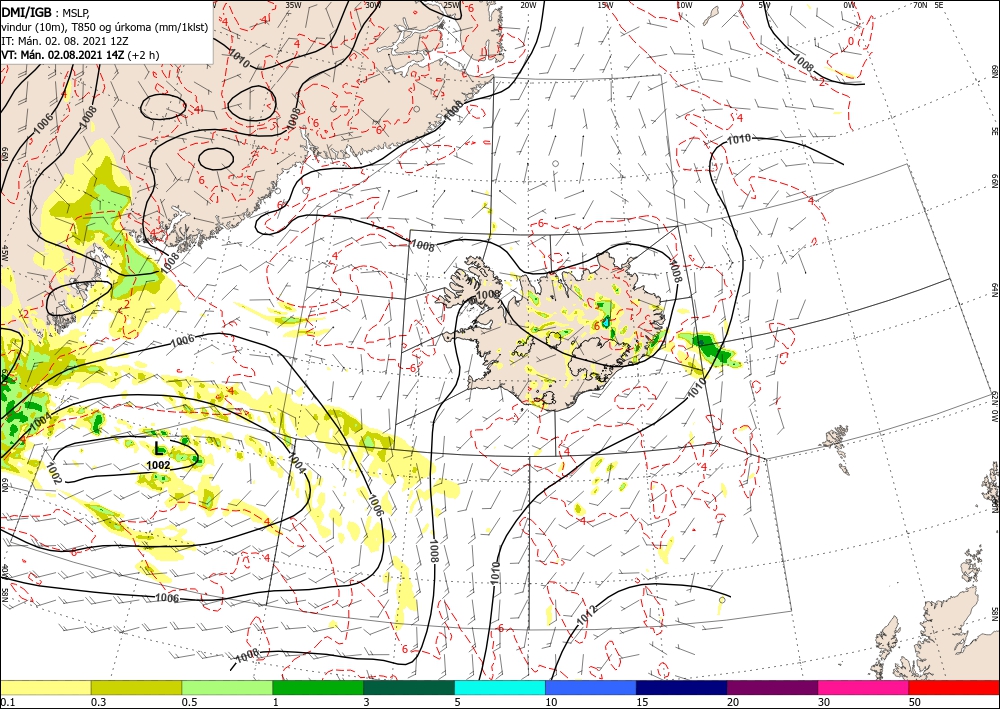Click the 'vindur (10m), T850 og úrkoma' line
The image size is (1000, 709).
[x=104, y=27]
